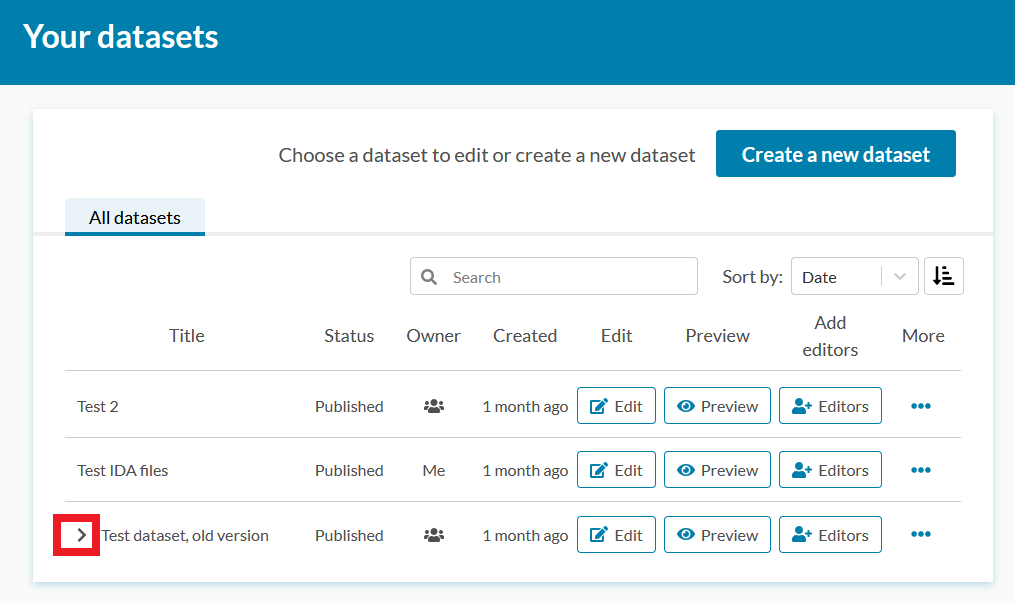Edit the Test 2 dataset
Image resolution: width=1015 pixels, height=603 pixels.
click(616, 406)
